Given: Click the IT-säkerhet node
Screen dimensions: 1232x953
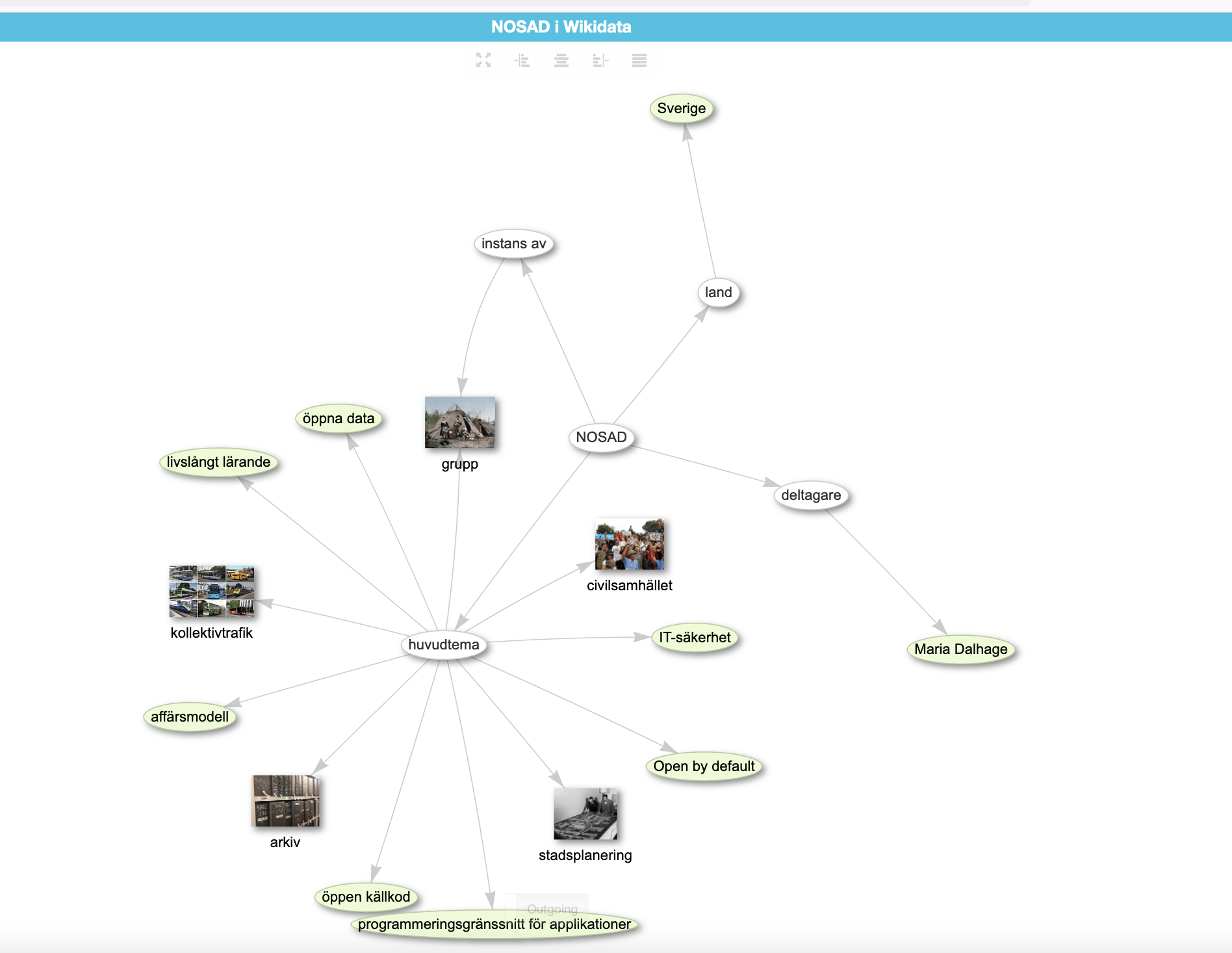Looking at the screenshot, I should click(695, 638).
